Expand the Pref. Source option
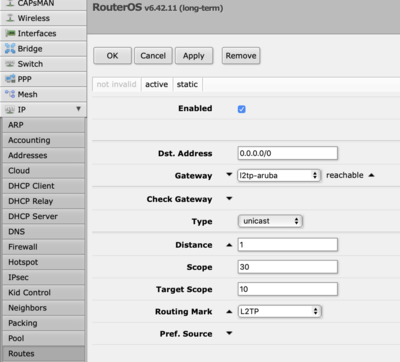 click(x=229, y=333)
